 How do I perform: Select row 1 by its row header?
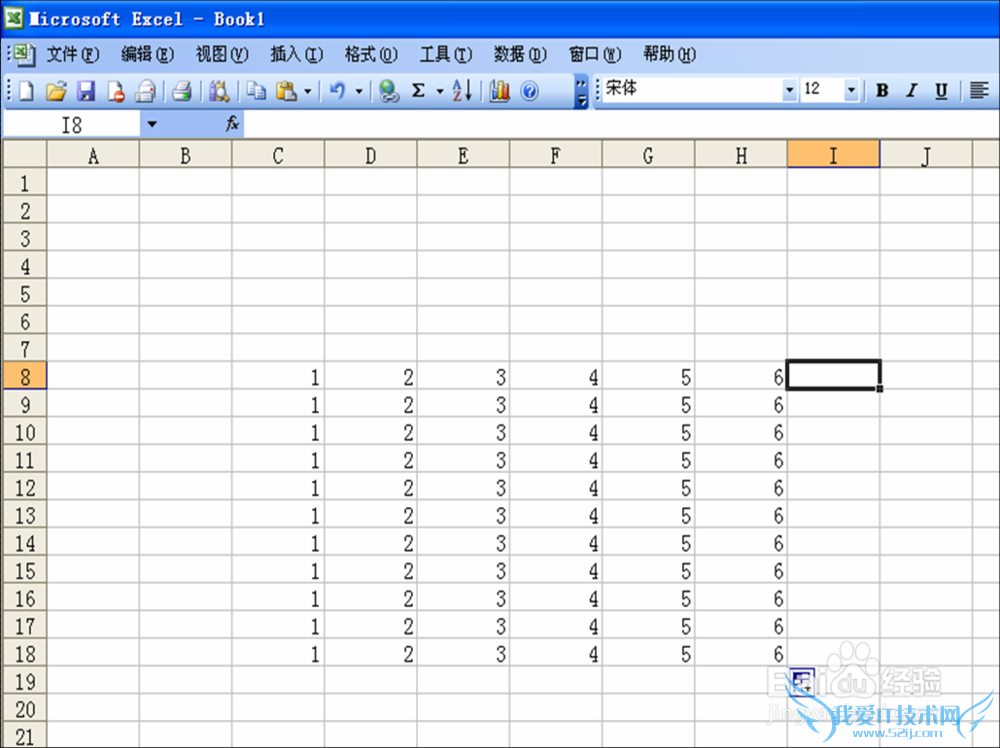(25, 183)
